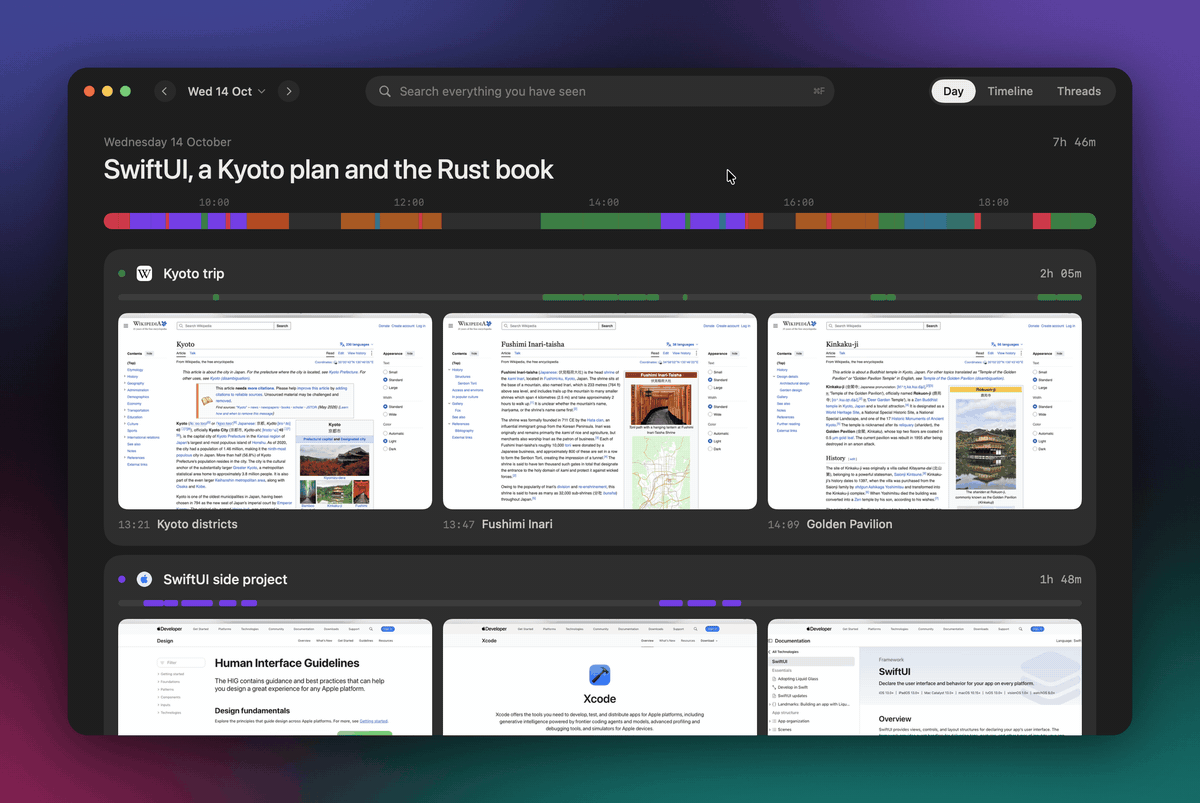Click the Kyoto trip 2h 05m duration
Image resolution: width=1200 pixels, height=803 pixels.
[x=1061, y=273]
